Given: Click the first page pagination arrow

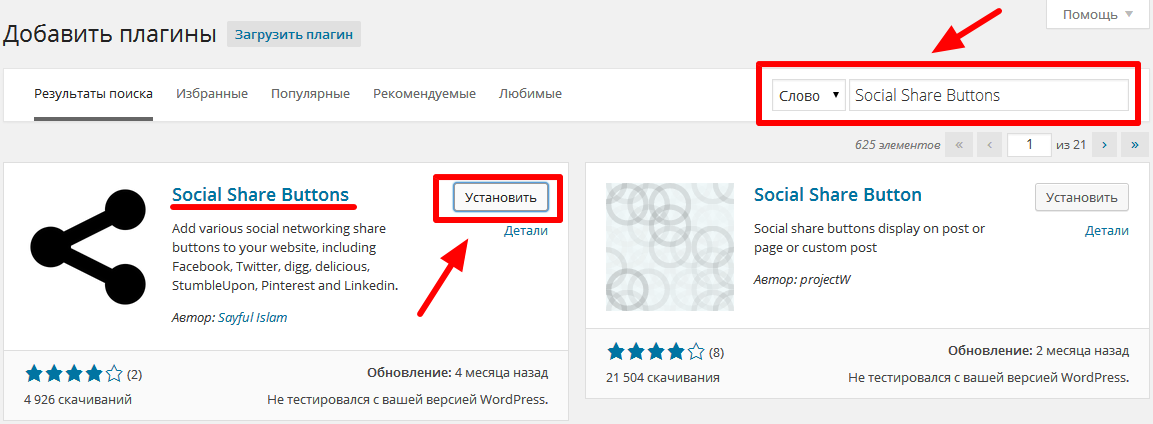Looking at the screenshot, I should coord(958,145).
